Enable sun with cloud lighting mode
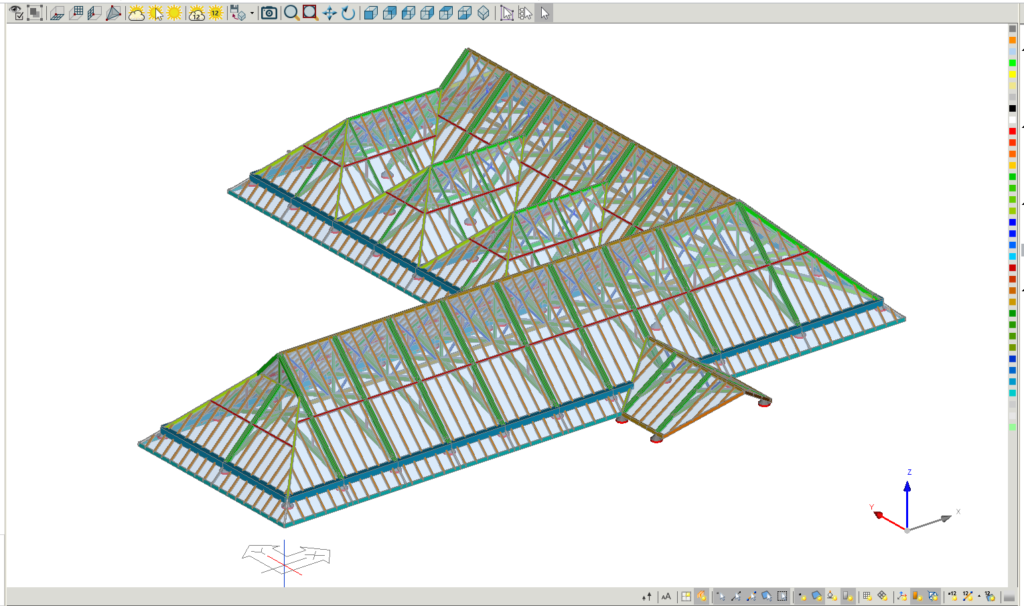1024x606 pixels. [x=136, y=13]
